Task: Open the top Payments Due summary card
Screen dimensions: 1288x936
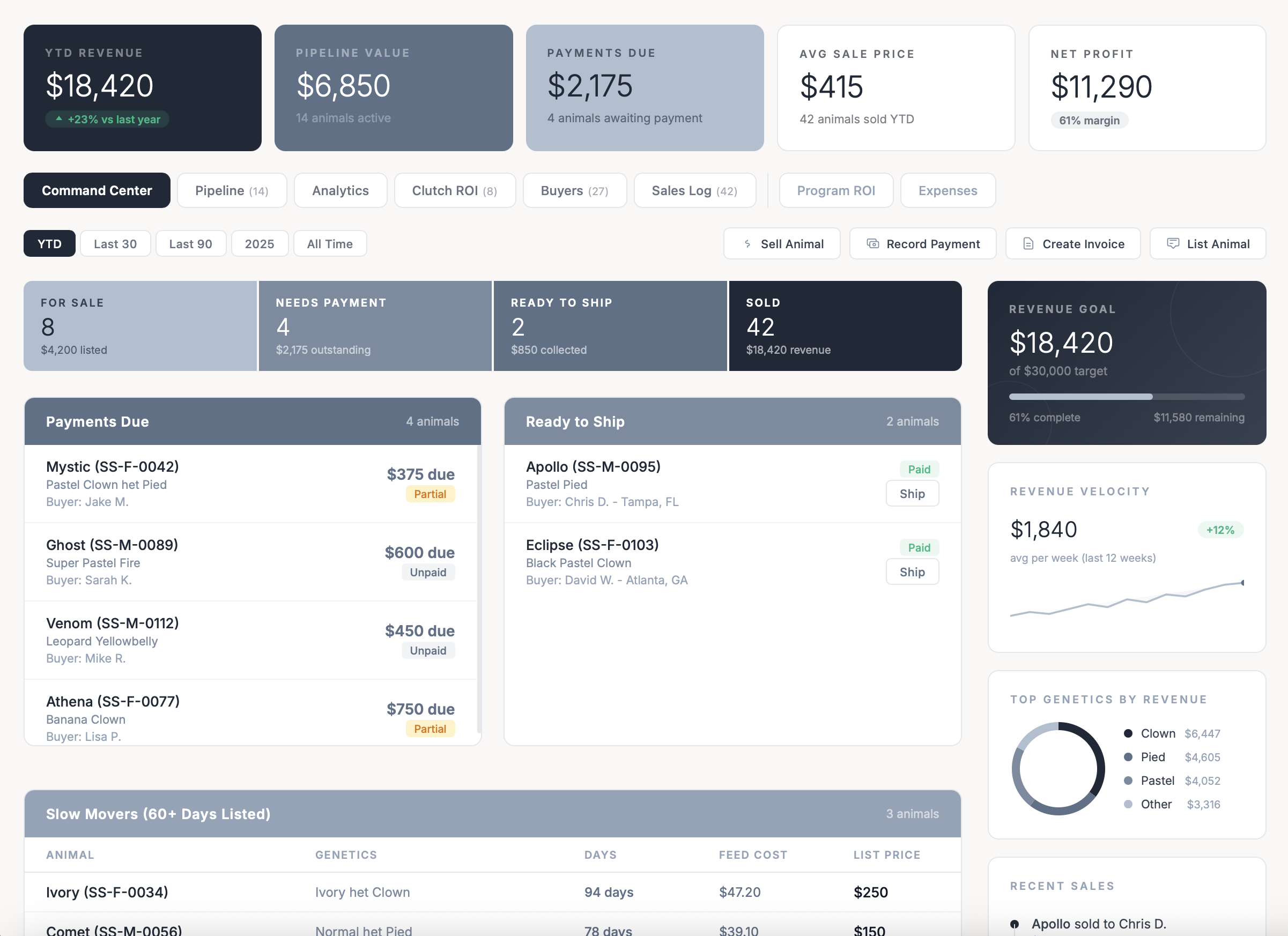Action: tap(645, 87)
